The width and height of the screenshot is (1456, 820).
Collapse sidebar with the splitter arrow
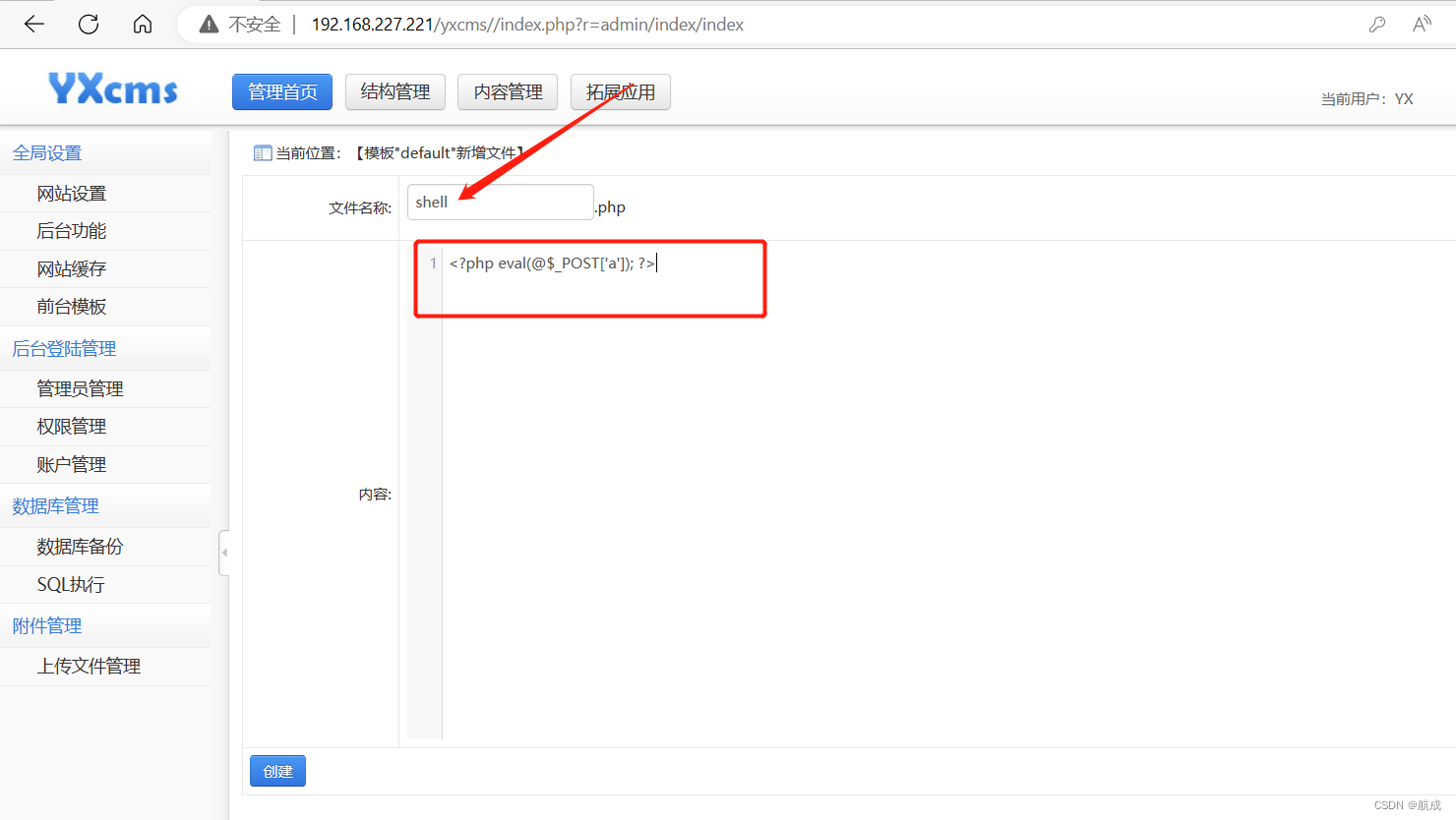click(x=224, y=553)
